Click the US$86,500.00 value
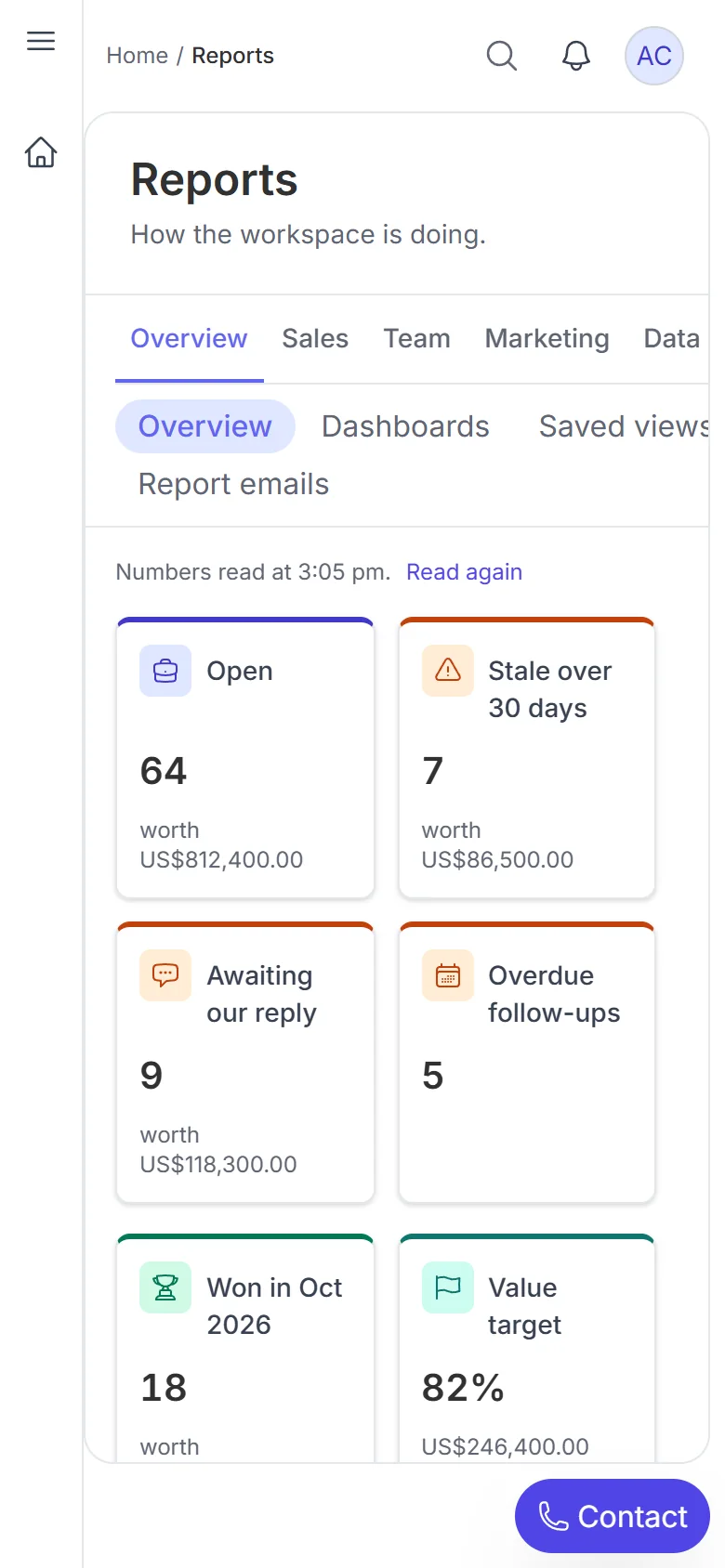Viewport: 725px width, 1568px height. [x=497, y=860]
